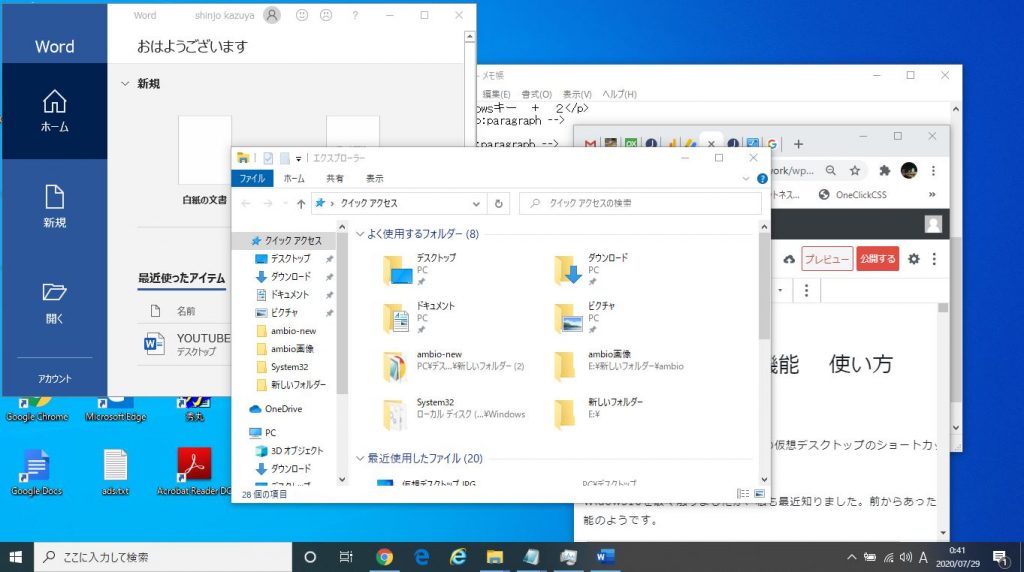1024x572 pixels.
Task: Select the ダウンロード folder icon in content
Action: (568, 270)
